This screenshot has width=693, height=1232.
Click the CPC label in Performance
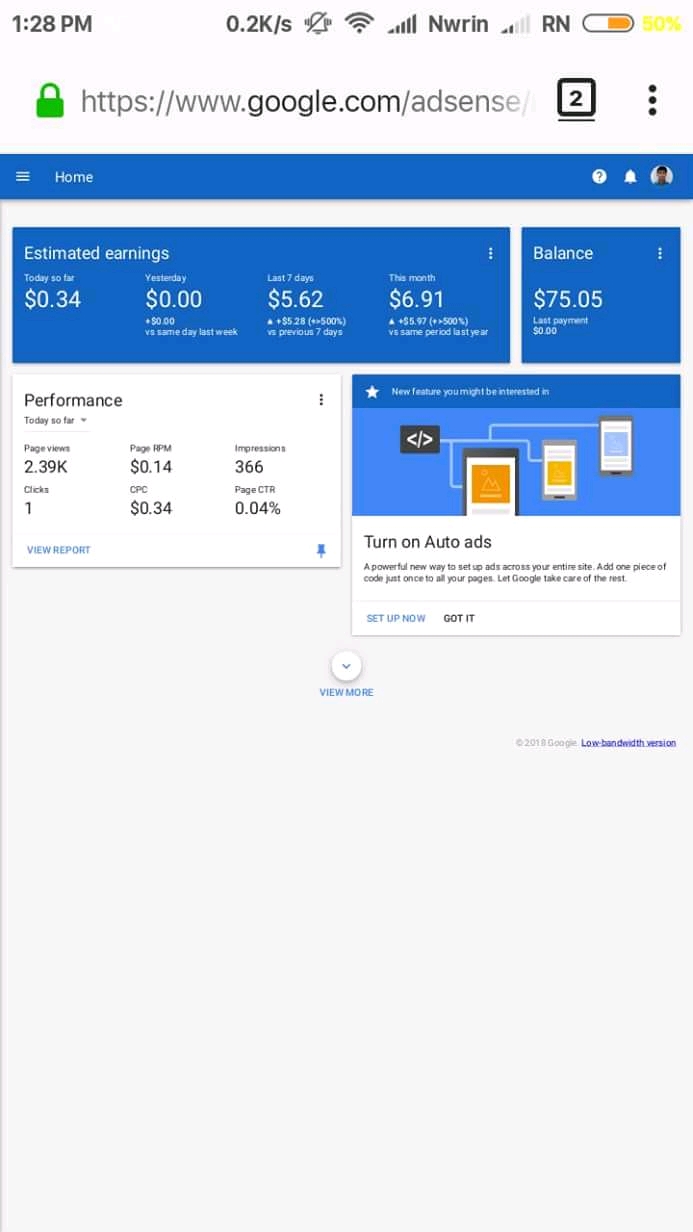coord(139,490)
